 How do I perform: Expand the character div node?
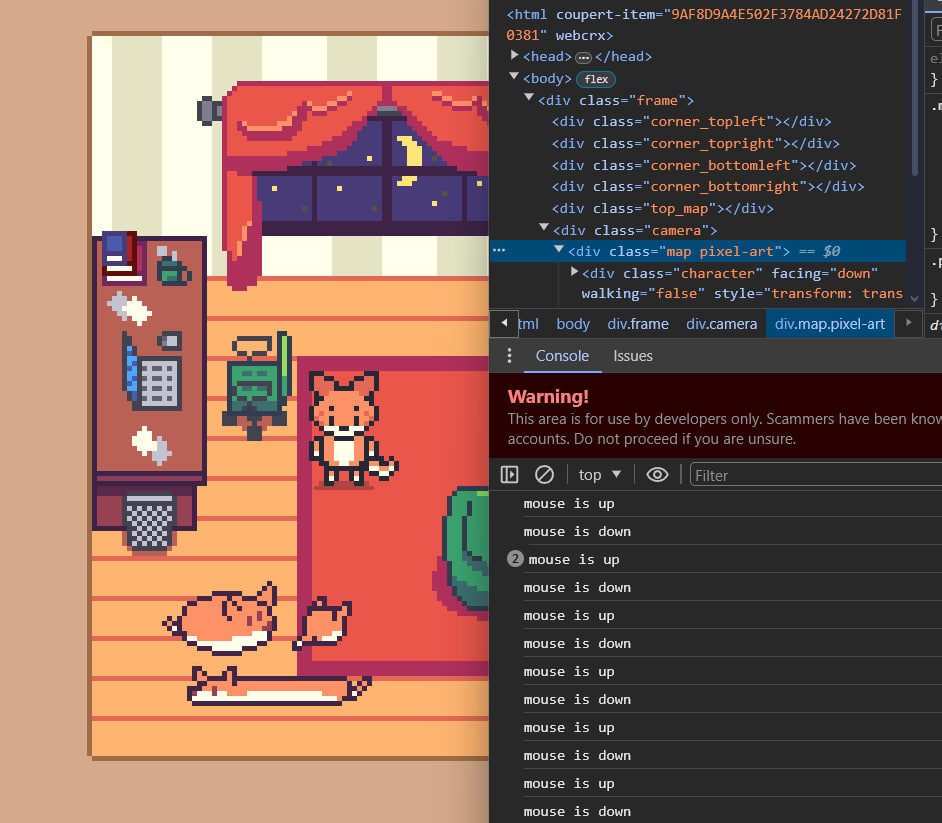pyautogui.click(x=574, y=273)
